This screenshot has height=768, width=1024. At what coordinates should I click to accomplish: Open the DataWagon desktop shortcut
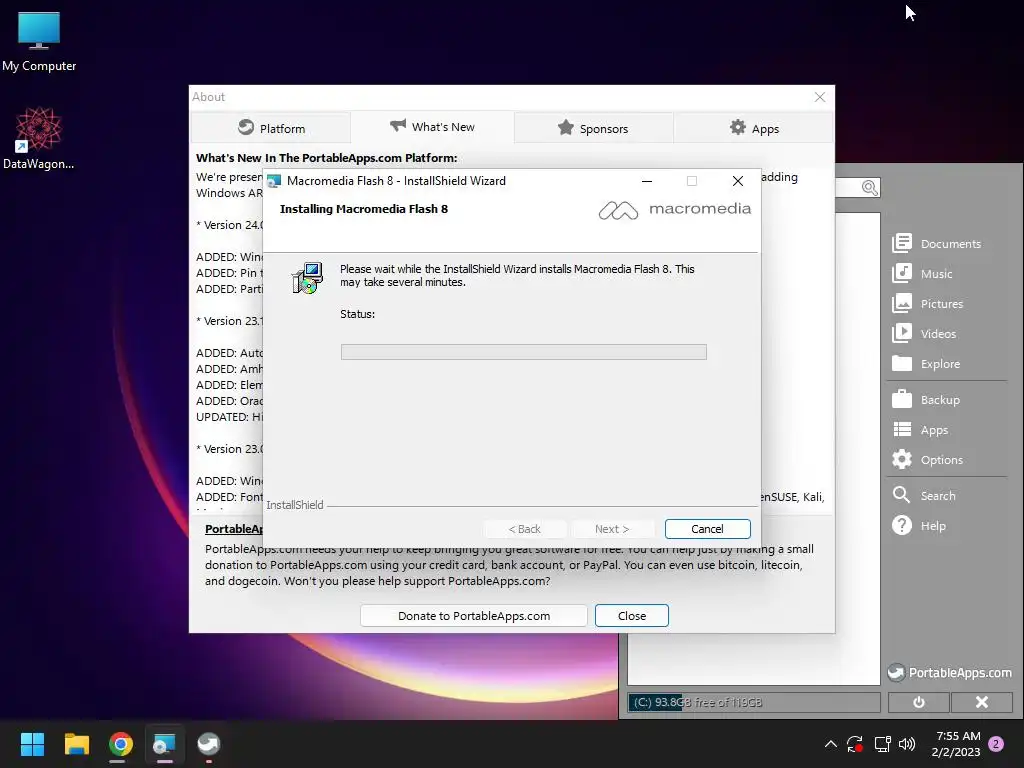(39, 138)
